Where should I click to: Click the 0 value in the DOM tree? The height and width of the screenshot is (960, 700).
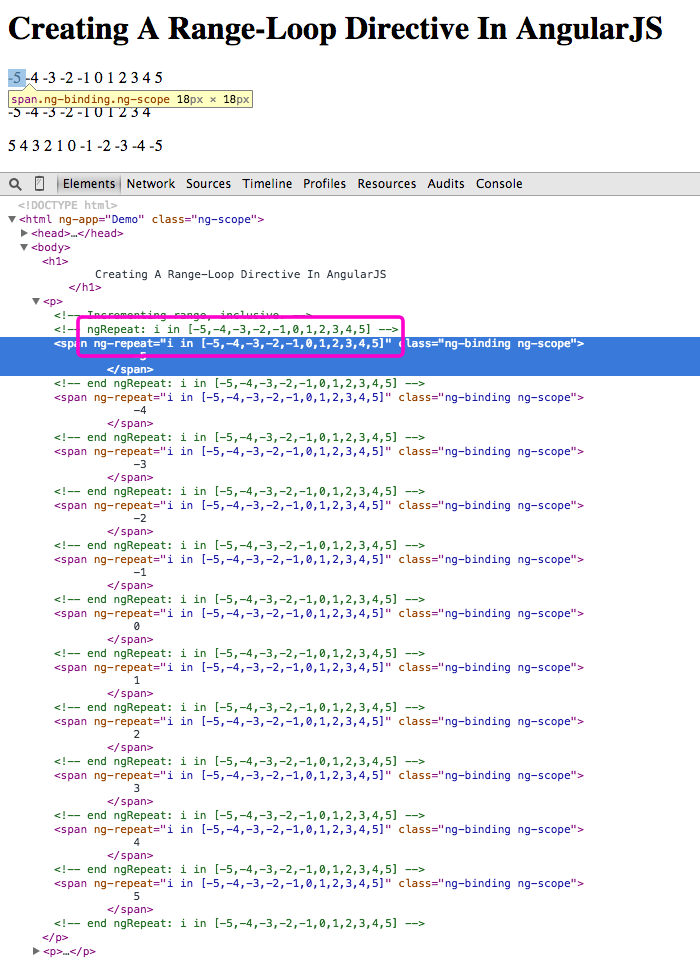(137, 626)
